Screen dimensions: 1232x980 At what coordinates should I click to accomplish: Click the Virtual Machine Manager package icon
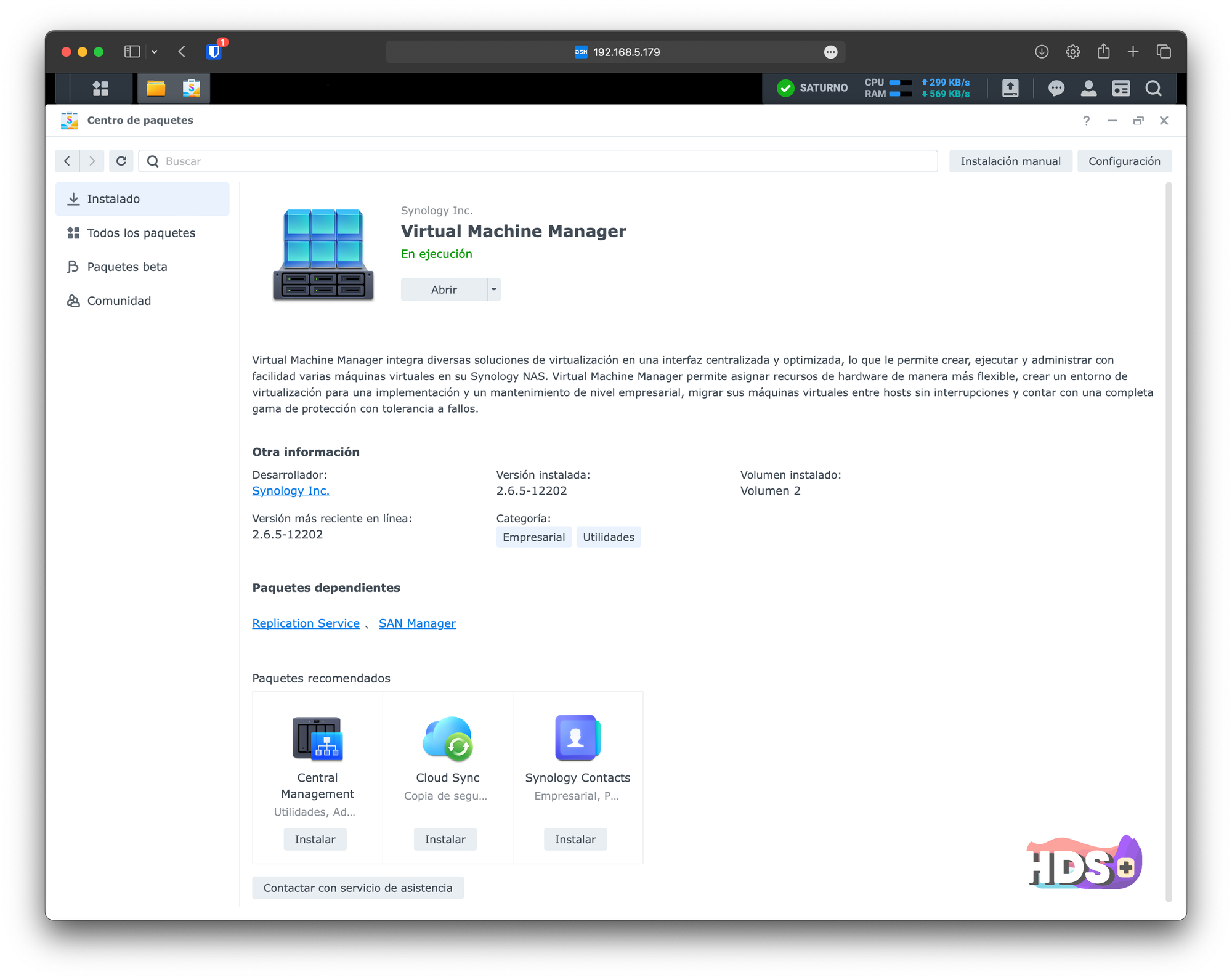323,254
